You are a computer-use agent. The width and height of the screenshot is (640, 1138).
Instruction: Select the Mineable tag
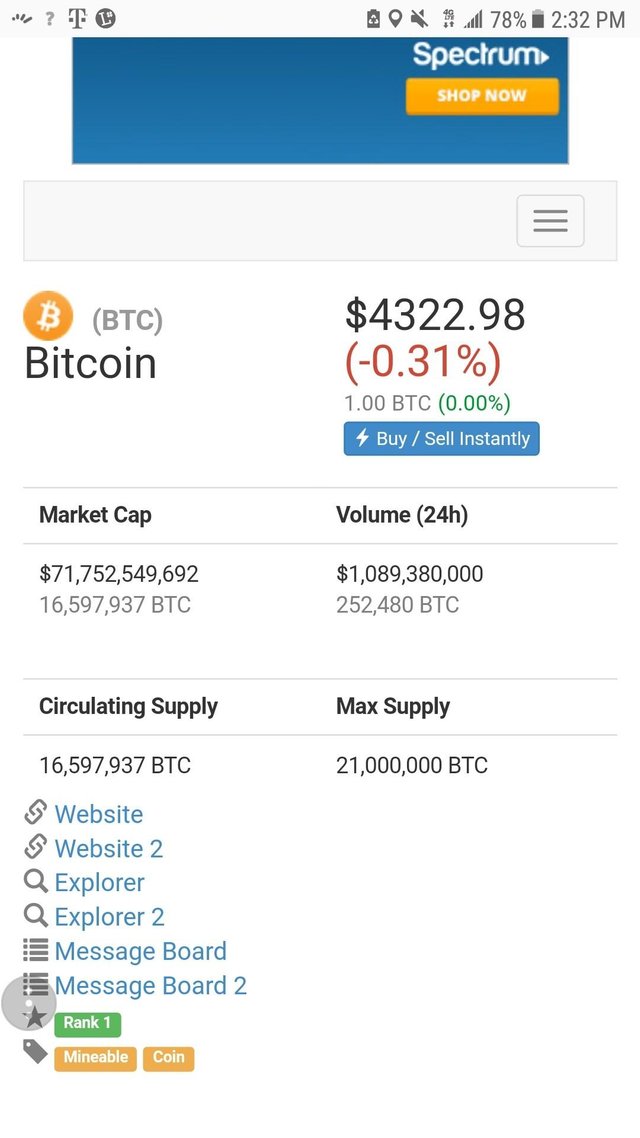click(x=95, y=1058)
